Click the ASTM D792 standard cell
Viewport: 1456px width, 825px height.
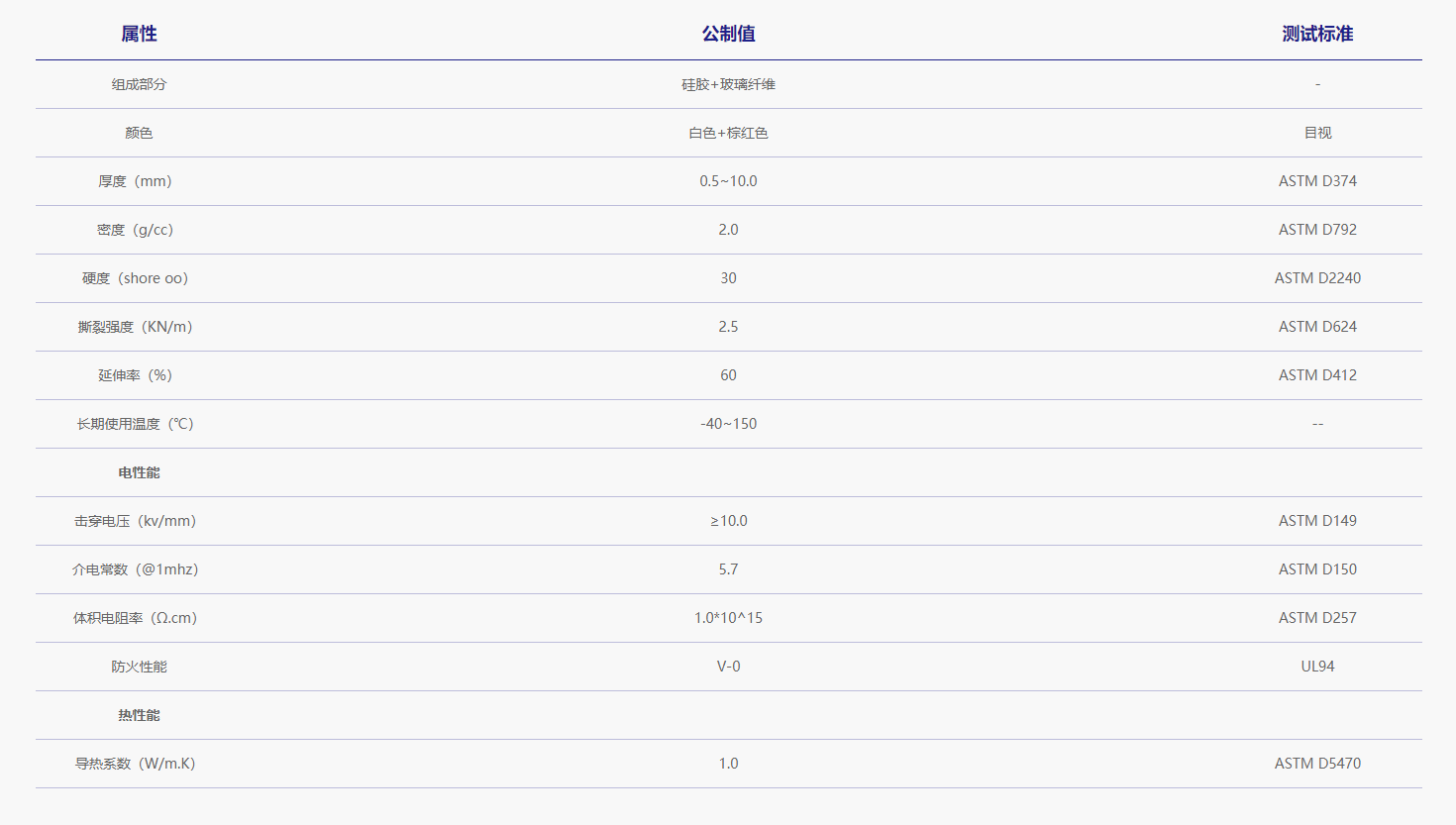tap(1317, 230)
